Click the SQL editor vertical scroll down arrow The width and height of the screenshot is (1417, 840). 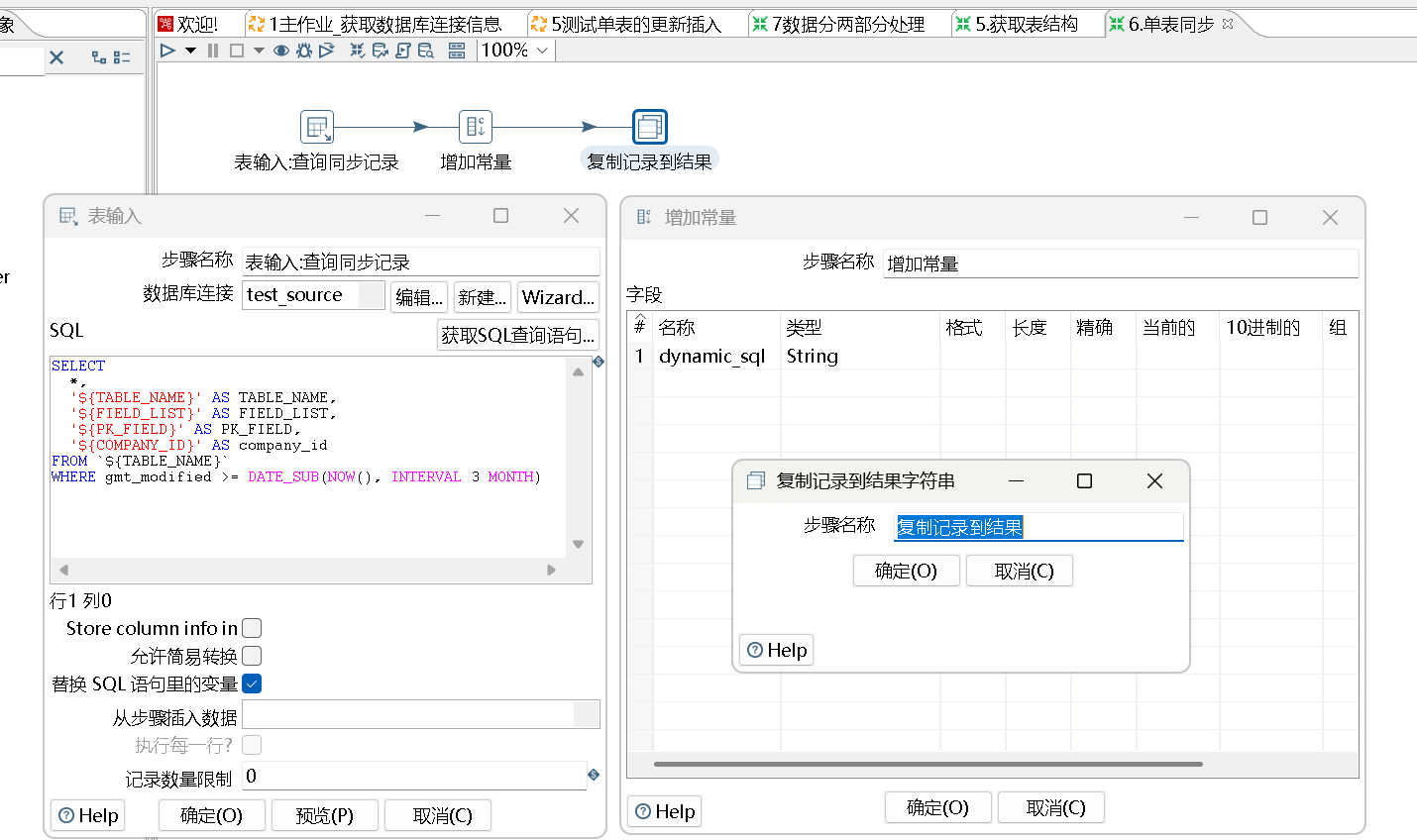[x=578, y=544]
